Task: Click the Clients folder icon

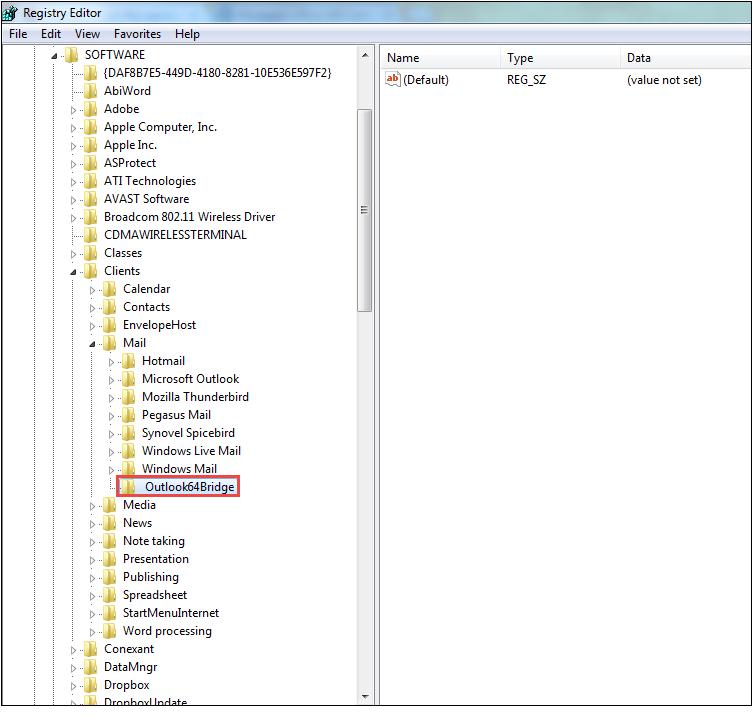Action: 90,271
